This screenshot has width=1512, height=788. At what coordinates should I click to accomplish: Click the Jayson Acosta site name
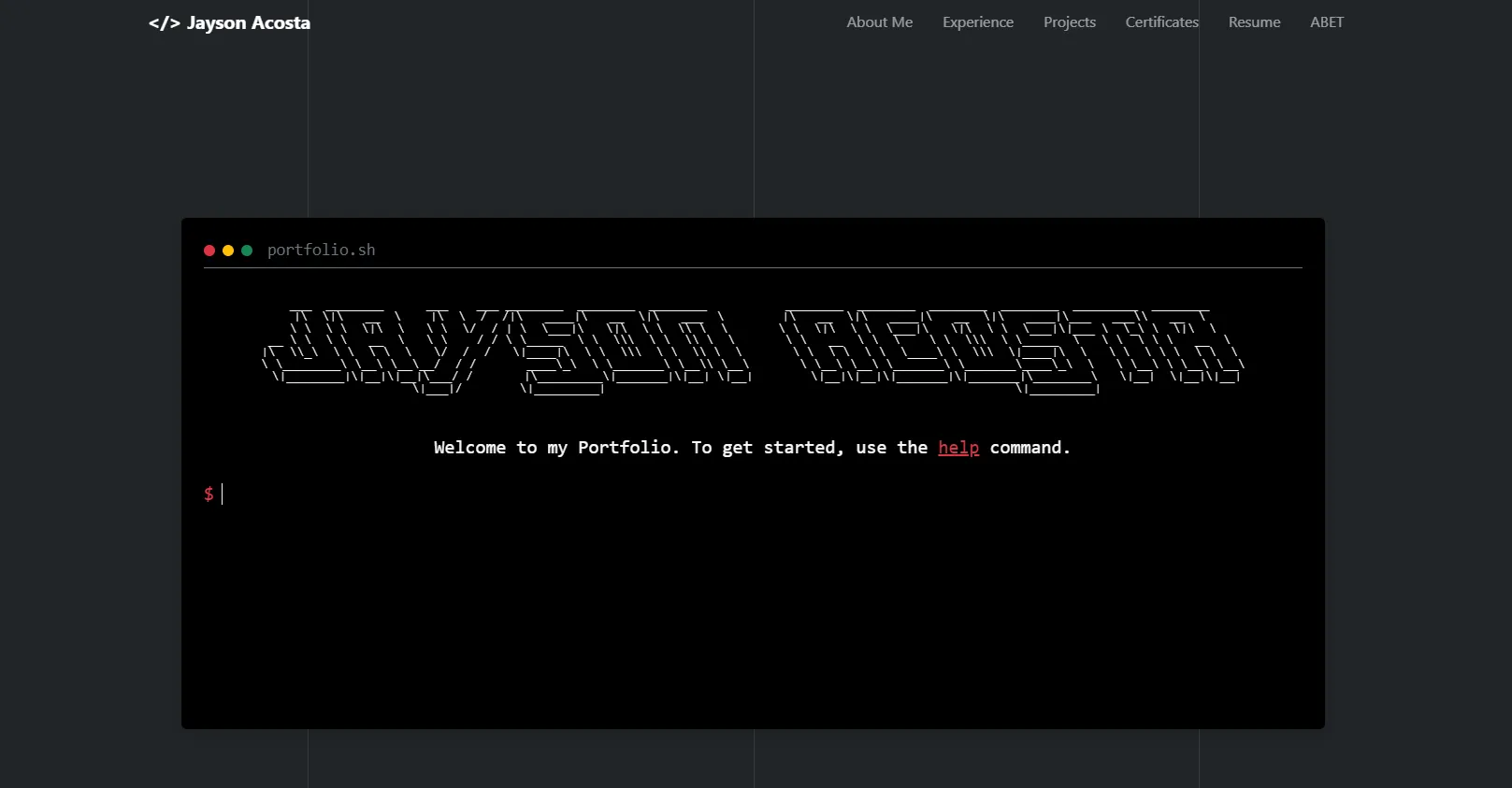pos(248,23)
